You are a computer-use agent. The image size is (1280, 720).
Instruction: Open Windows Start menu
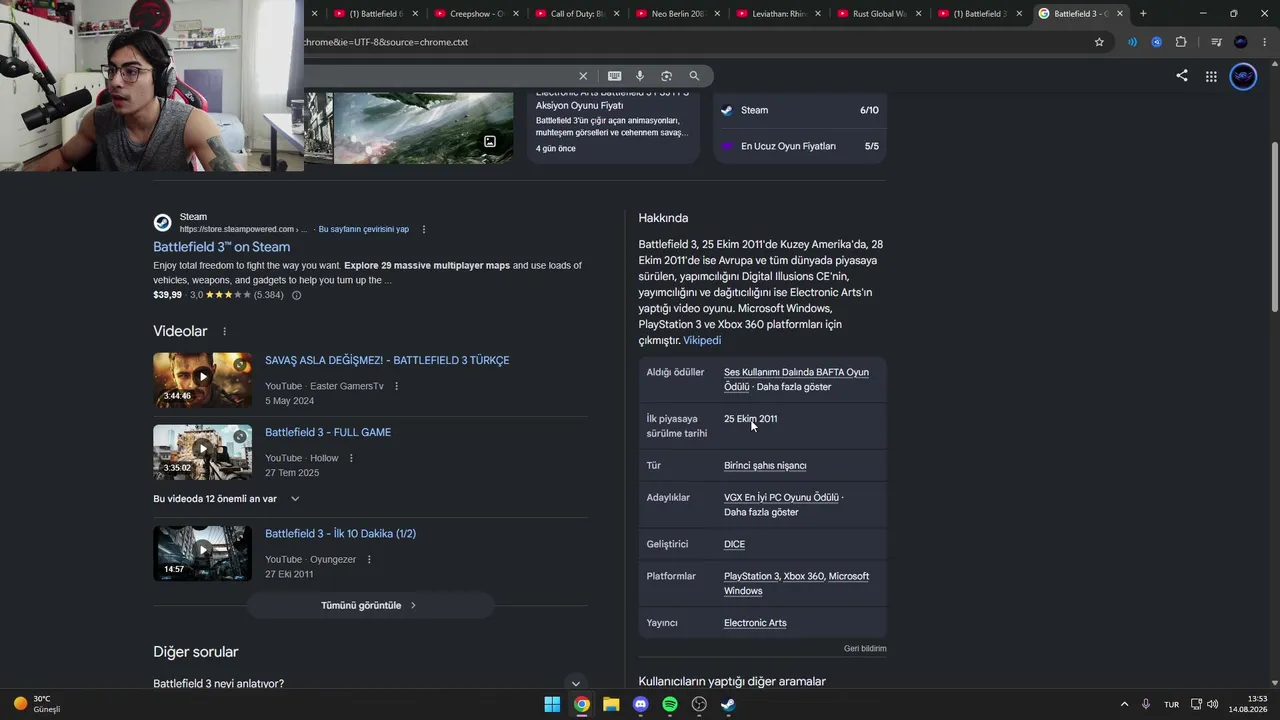pyautogui.click(x=552, y=704)
